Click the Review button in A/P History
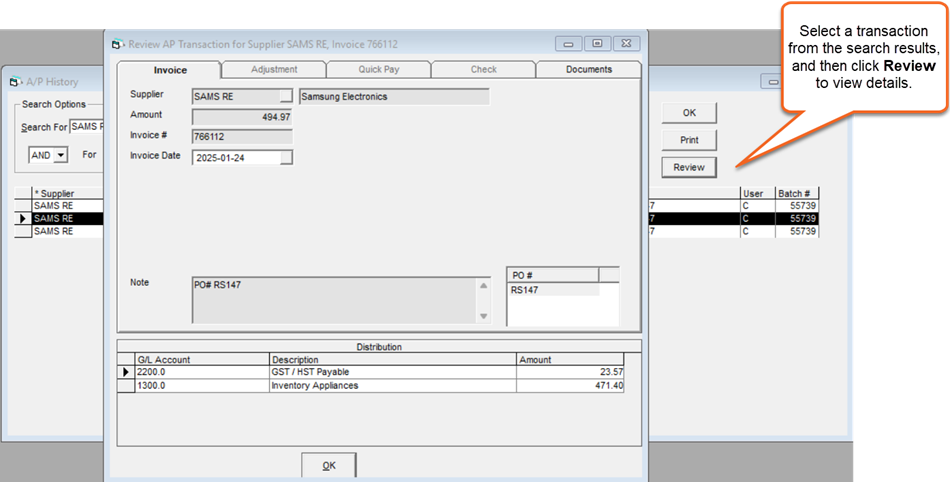Screen dimensions: 950x482 pos(689,167)
